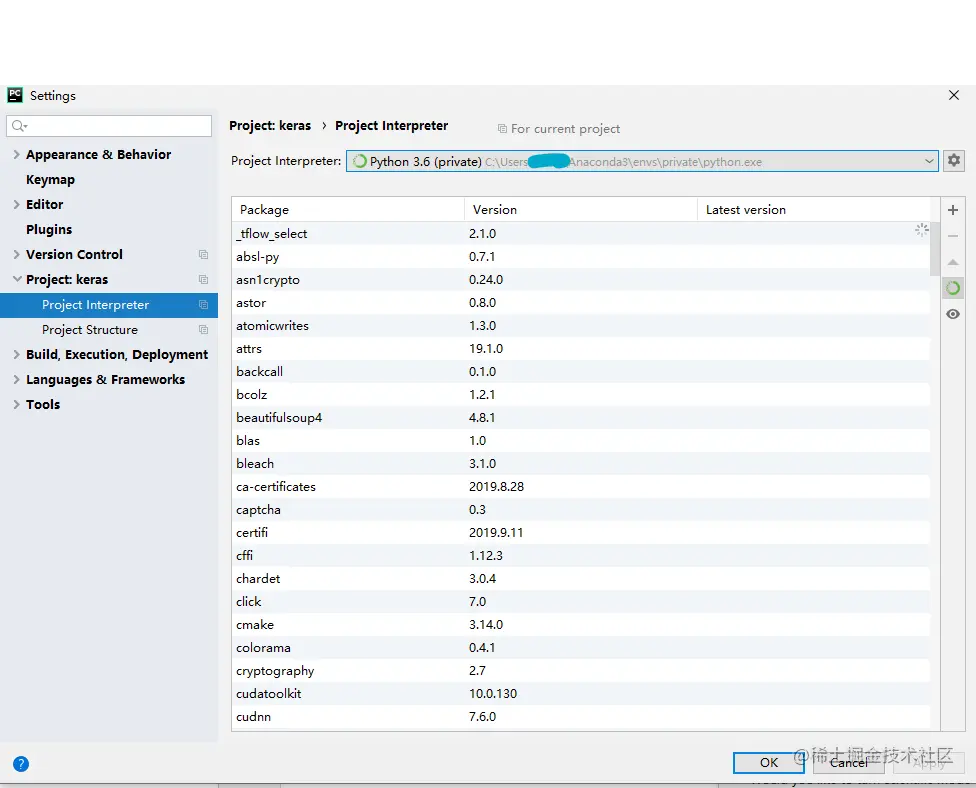Image resolution: width=976 pixels, height=788 pixels.
Task: Click the search magnifier icon in settings
Action: (19, 126)
